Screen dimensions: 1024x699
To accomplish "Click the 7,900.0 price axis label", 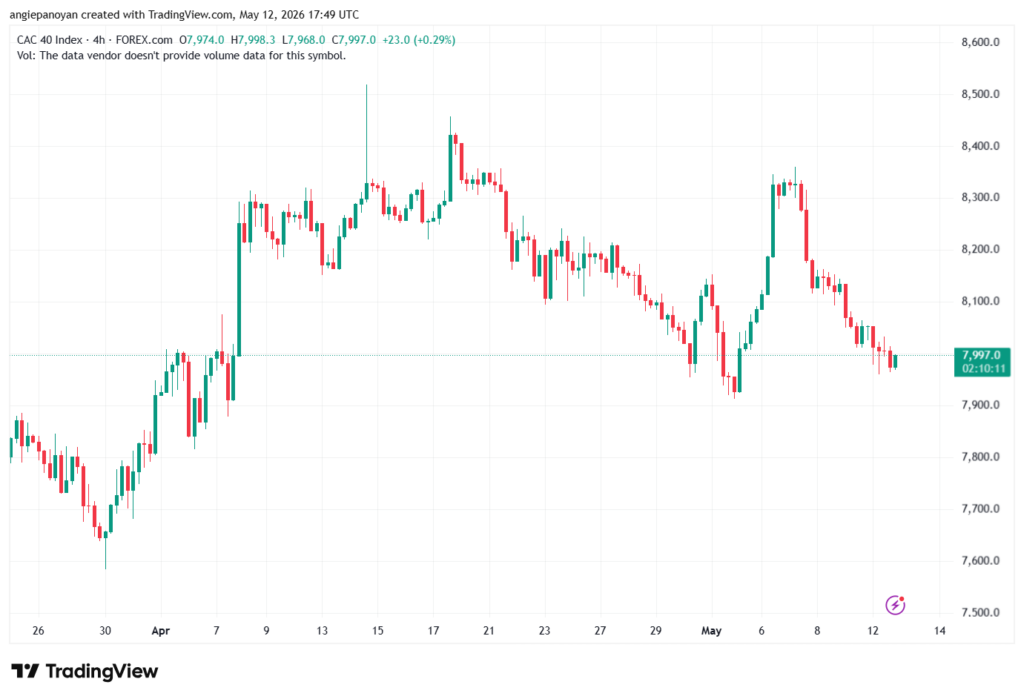I will (980, 405).
